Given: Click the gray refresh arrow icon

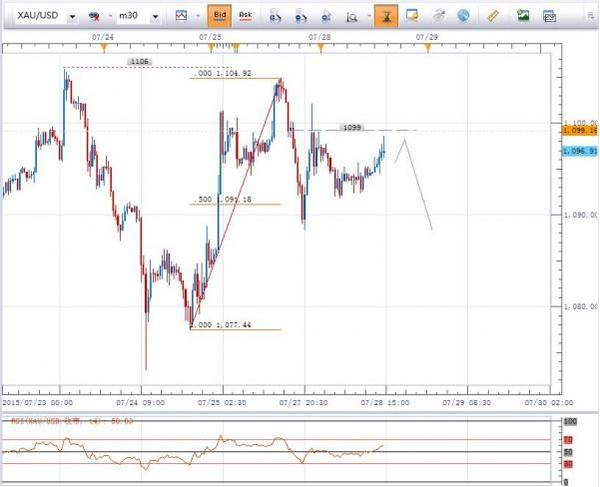Looking at the screenshot, I should point(436,16).
